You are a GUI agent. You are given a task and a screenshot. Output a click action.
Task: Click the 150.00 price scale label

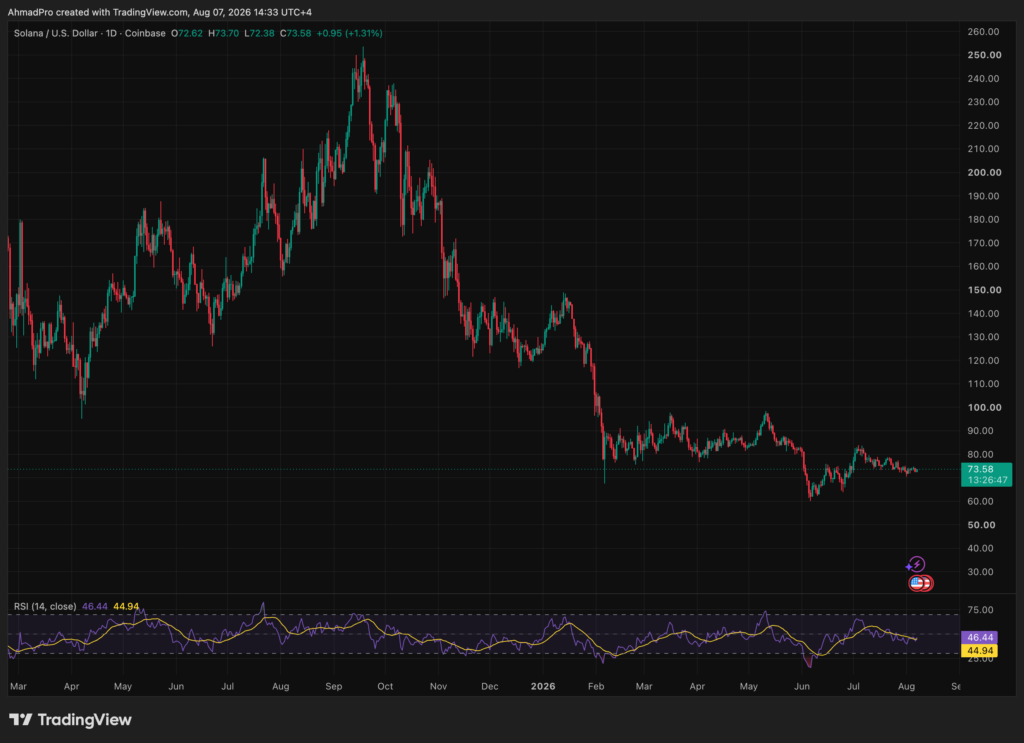click(984, 290)
